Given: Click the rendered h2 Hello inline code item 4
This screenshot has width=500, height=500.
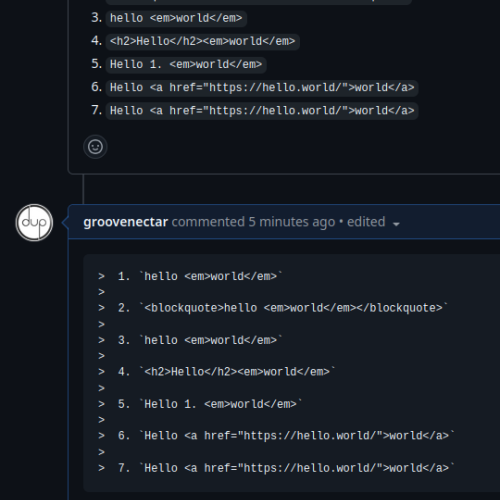Looking at the screenshot, I should click(203, 41).
